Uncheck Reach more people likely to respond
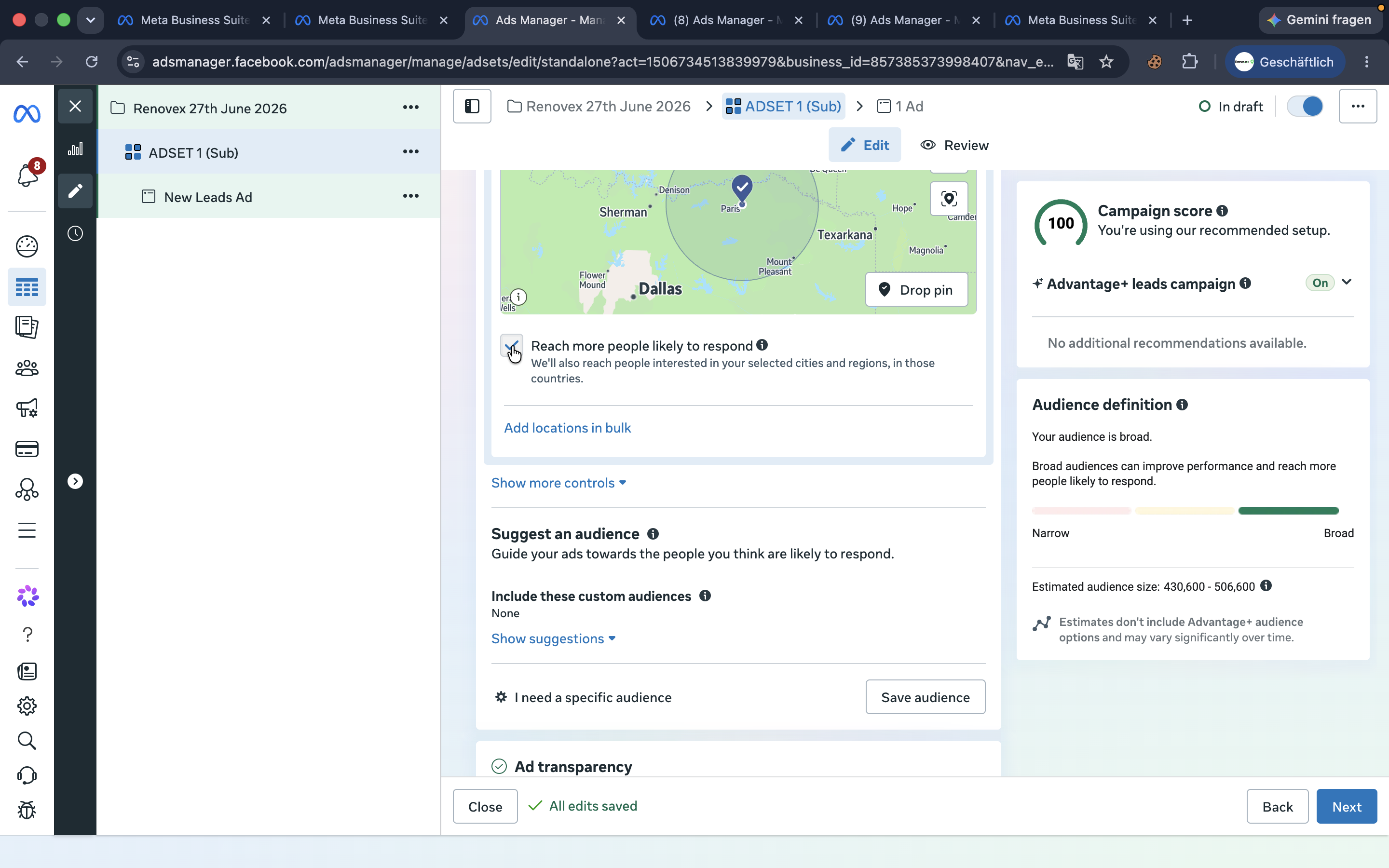 tap(511, 346)
